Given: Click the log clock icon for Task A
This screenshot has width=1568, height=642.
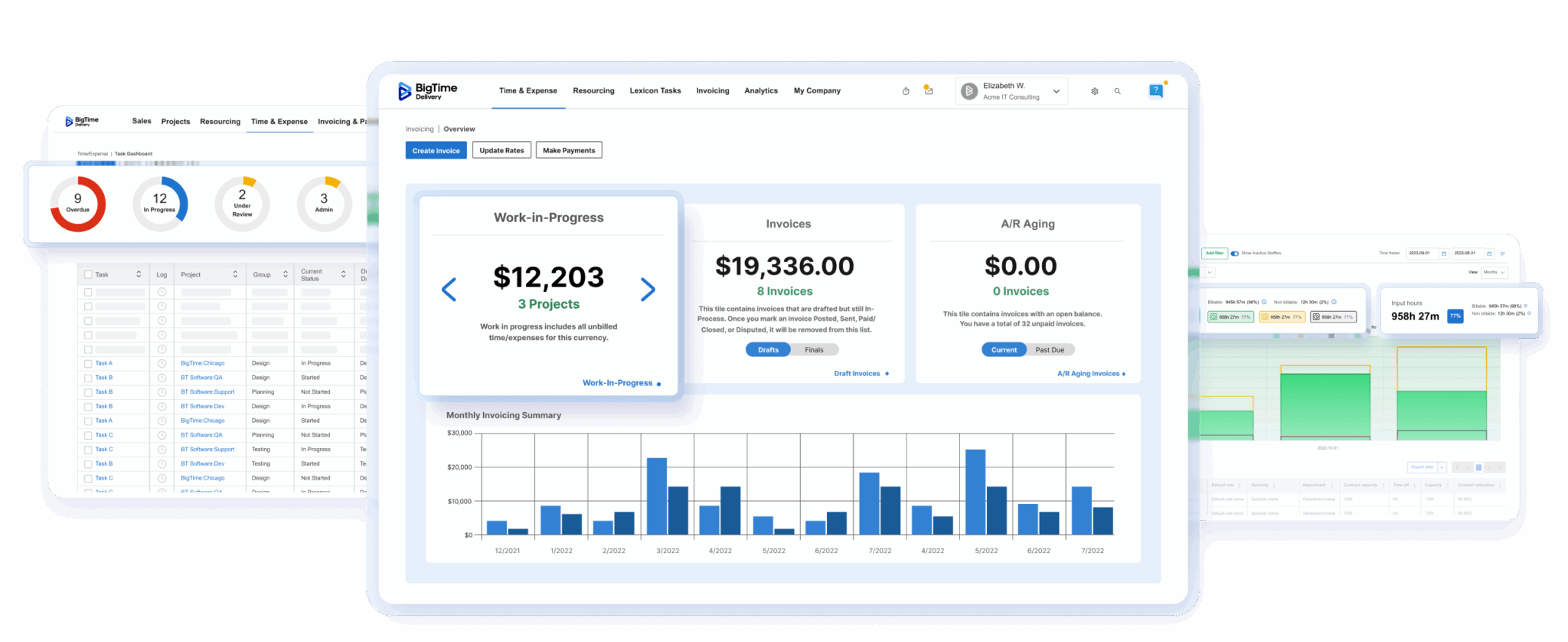Looking at the screenshot, I should point(162,363).
